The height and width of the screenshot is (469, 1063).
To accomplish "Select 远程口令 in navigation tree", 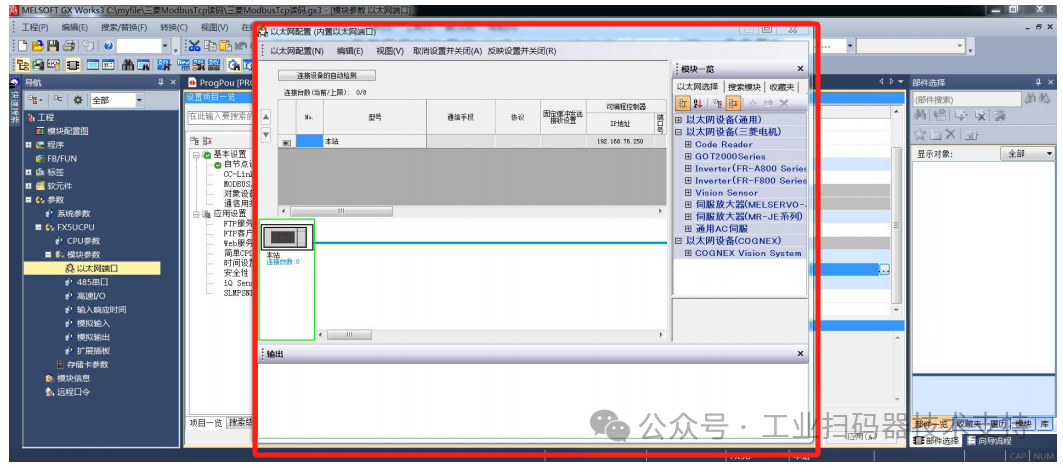I will click(x=73, y=392).
